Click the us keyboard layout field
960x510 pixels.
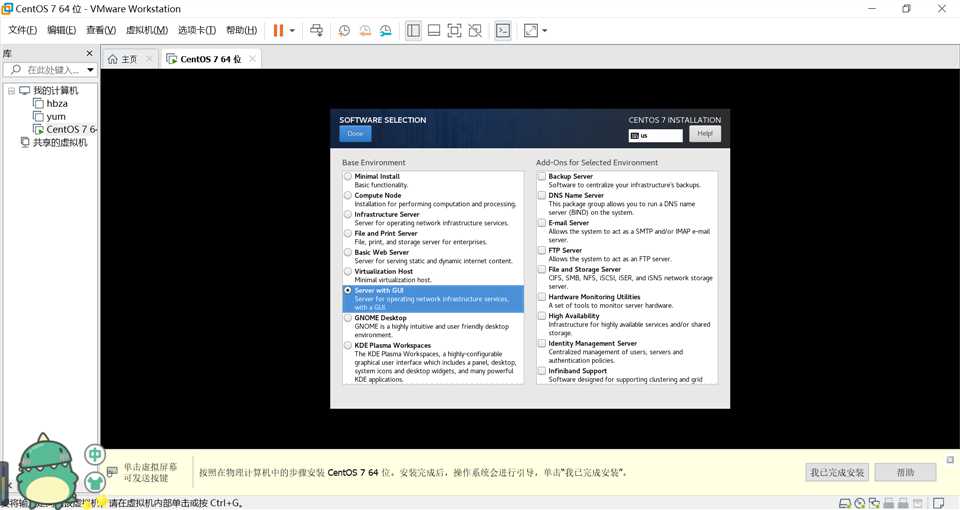click(x=655, y=135)
